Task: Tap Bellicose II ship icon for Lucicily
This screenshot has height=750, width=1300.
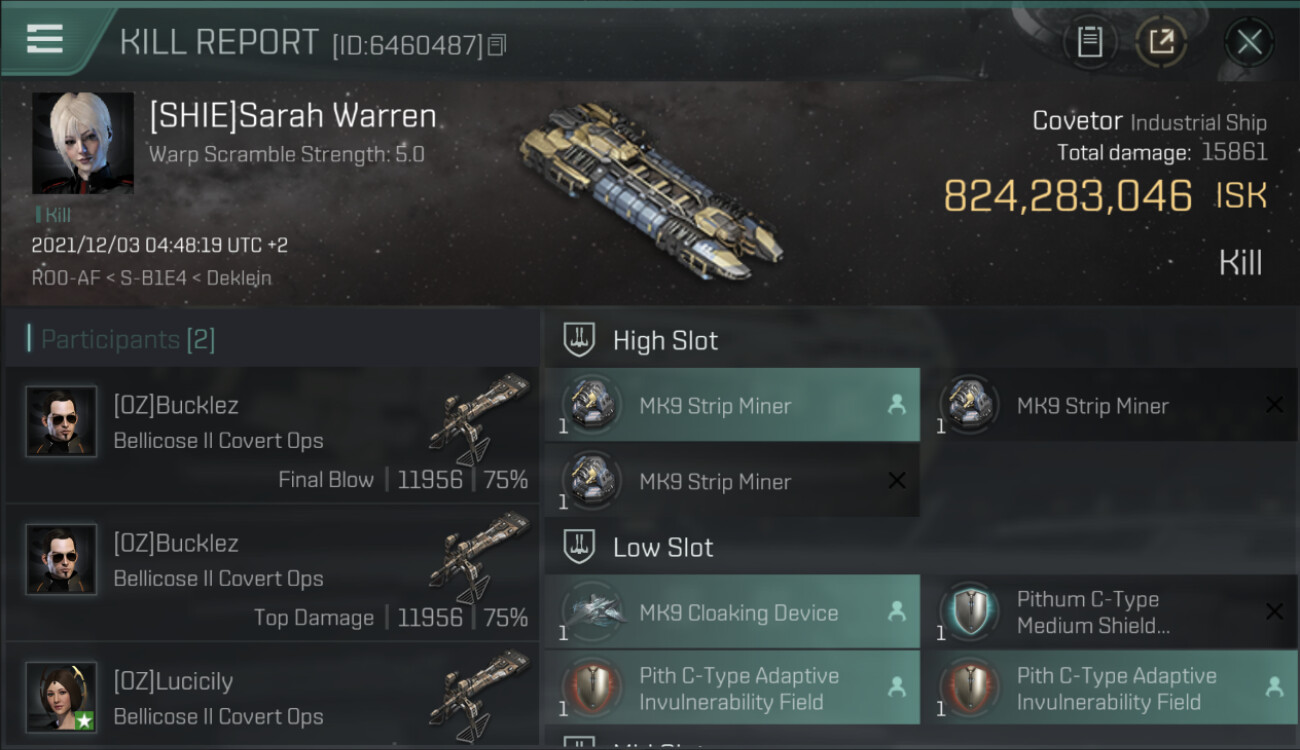Action: click(x=480, y=695)
